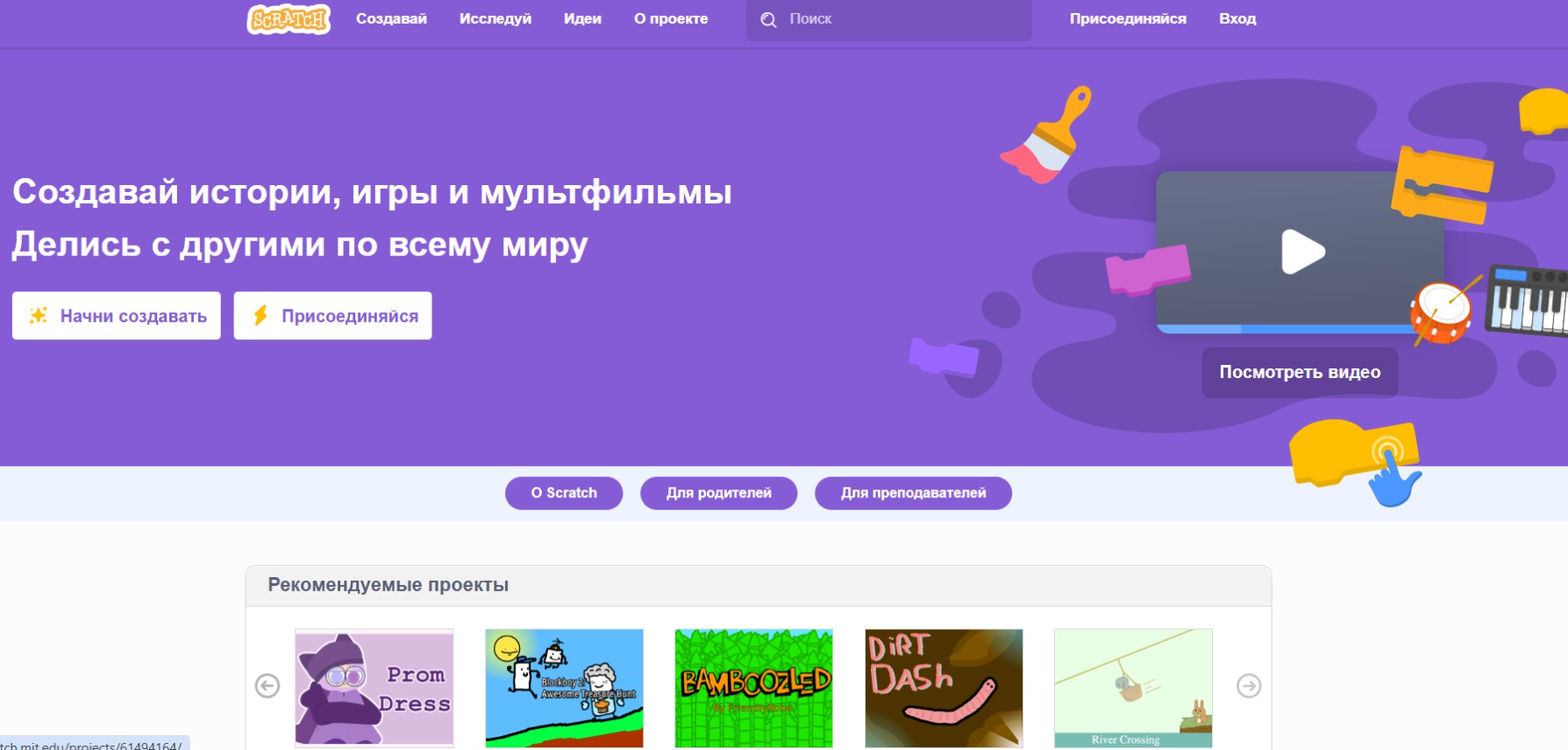Click the next projects arrow

coord(1249,685)
